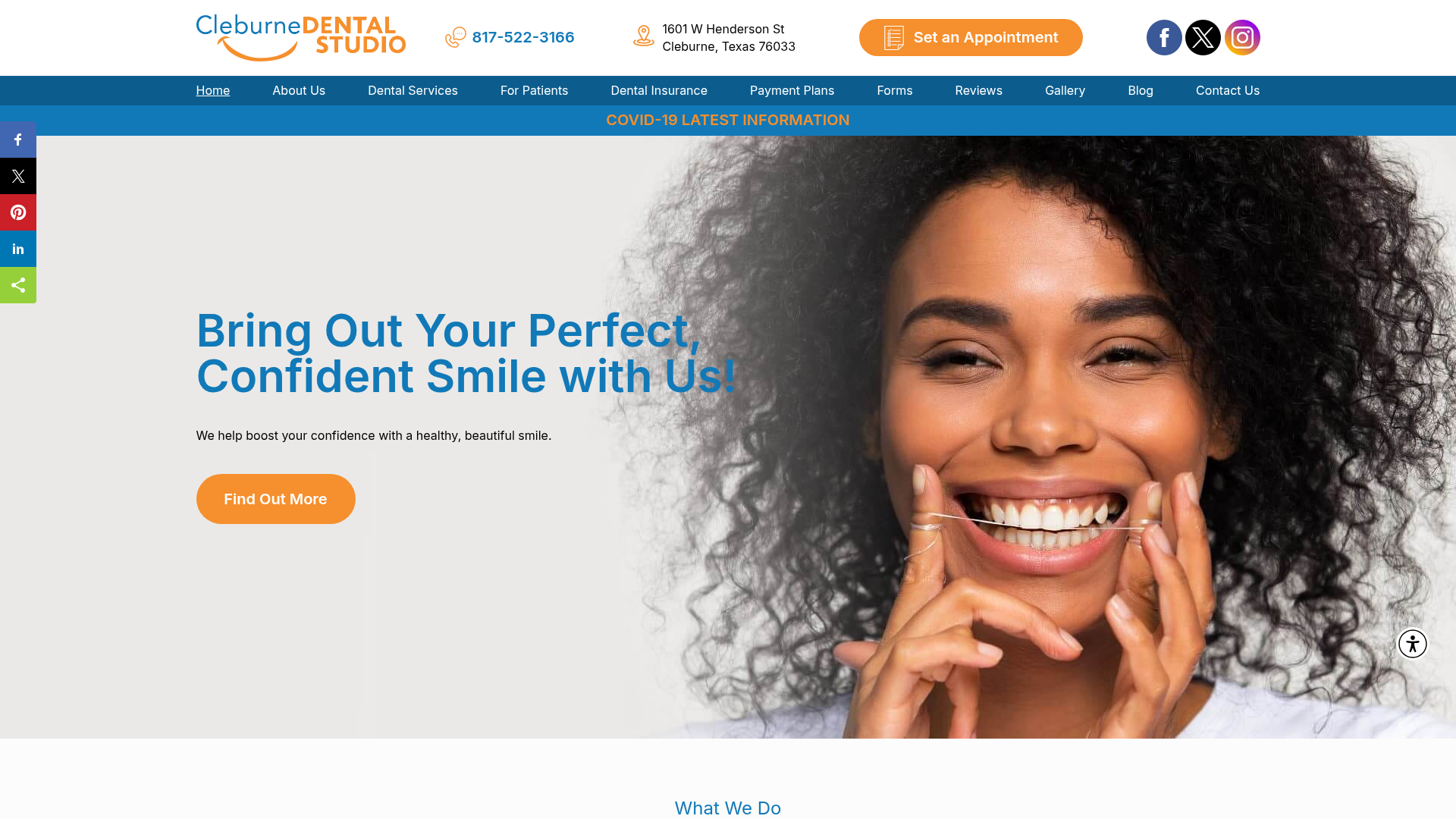This screenshot has width=1456, height=819.
Task: Share page via LinkedIn sidebar icon
Action: click(x=18, y=249)
